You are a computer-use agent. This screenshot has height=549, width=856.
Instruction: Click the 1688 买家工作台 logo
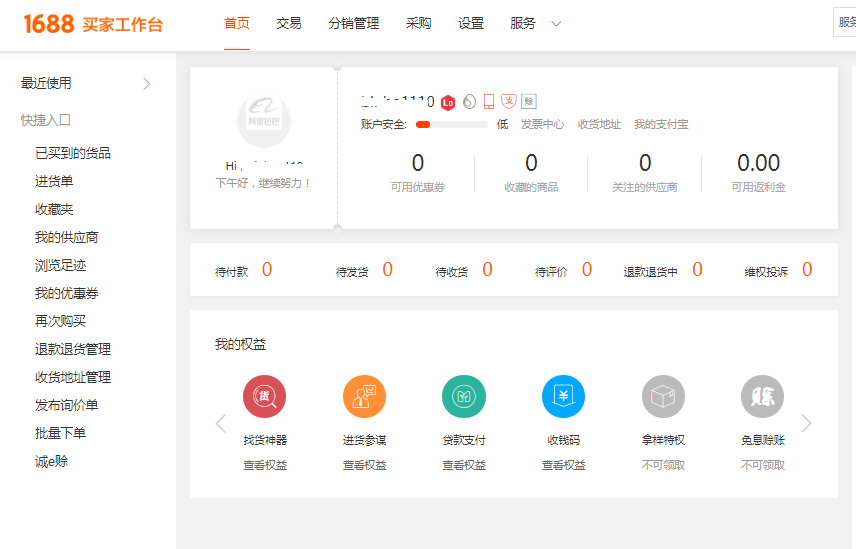93,24
